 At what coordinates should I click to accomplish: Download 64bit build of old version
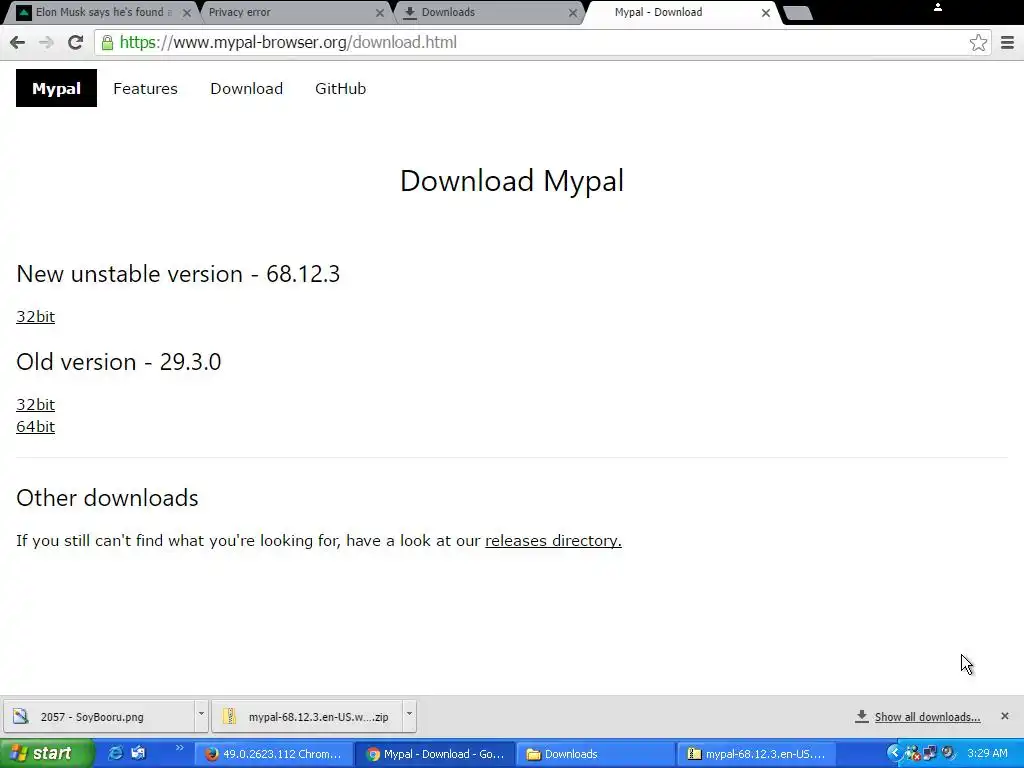35,427
